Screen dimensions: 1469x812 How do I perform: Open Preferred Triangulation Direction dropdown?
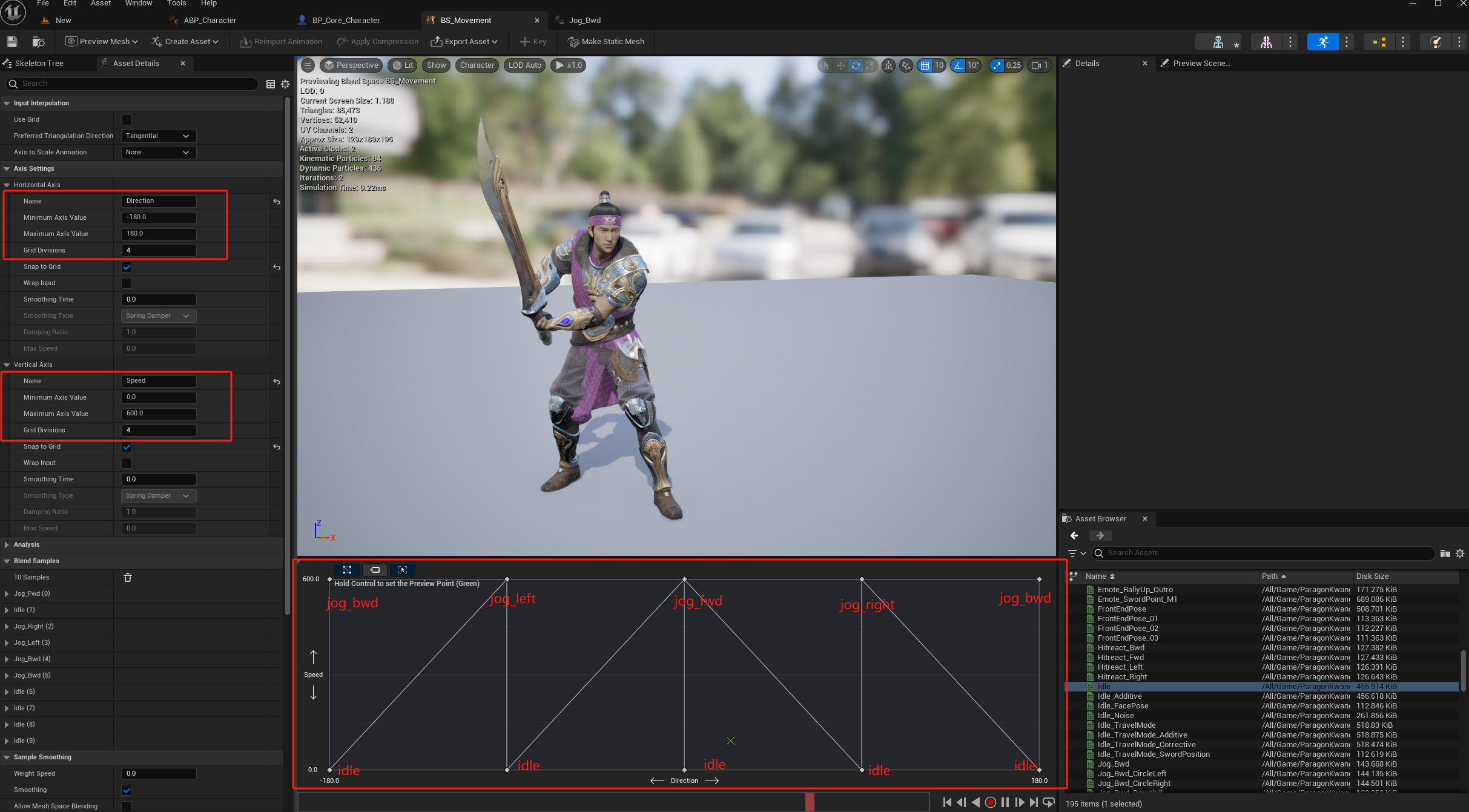pyautogui.click(x=158, y=136)
